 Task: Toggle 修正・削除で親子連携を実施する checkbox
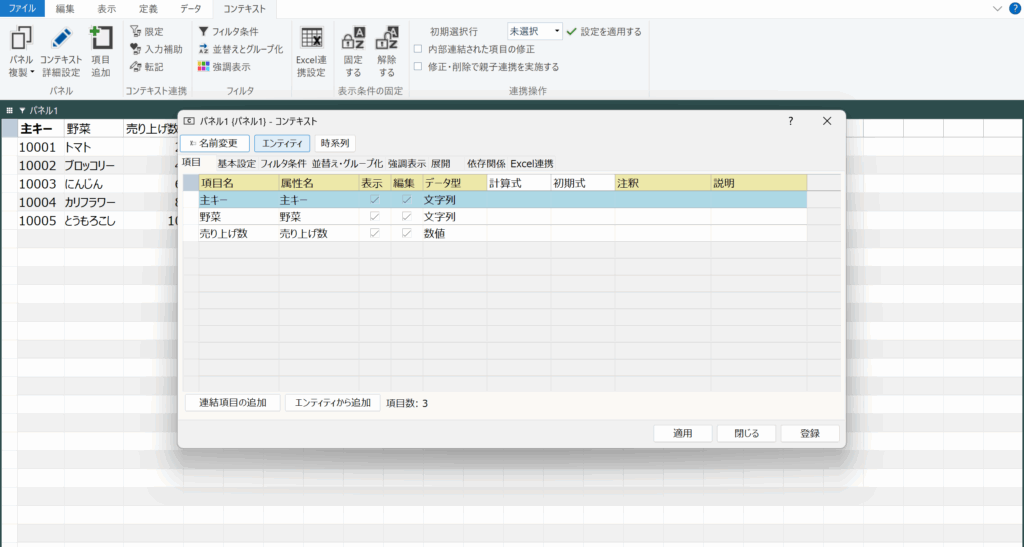click(418, 67)
